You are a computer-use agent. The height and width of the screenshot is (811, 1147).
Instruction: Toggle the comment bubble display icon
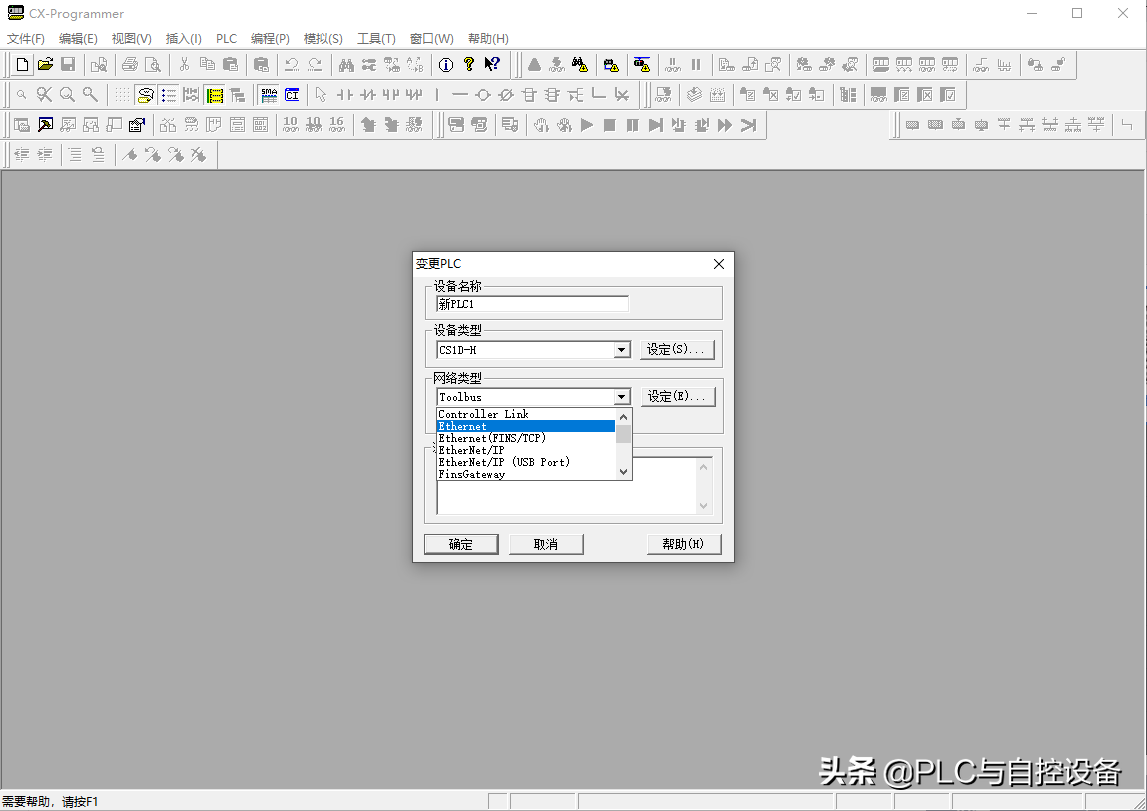click(x=146, y=95)
